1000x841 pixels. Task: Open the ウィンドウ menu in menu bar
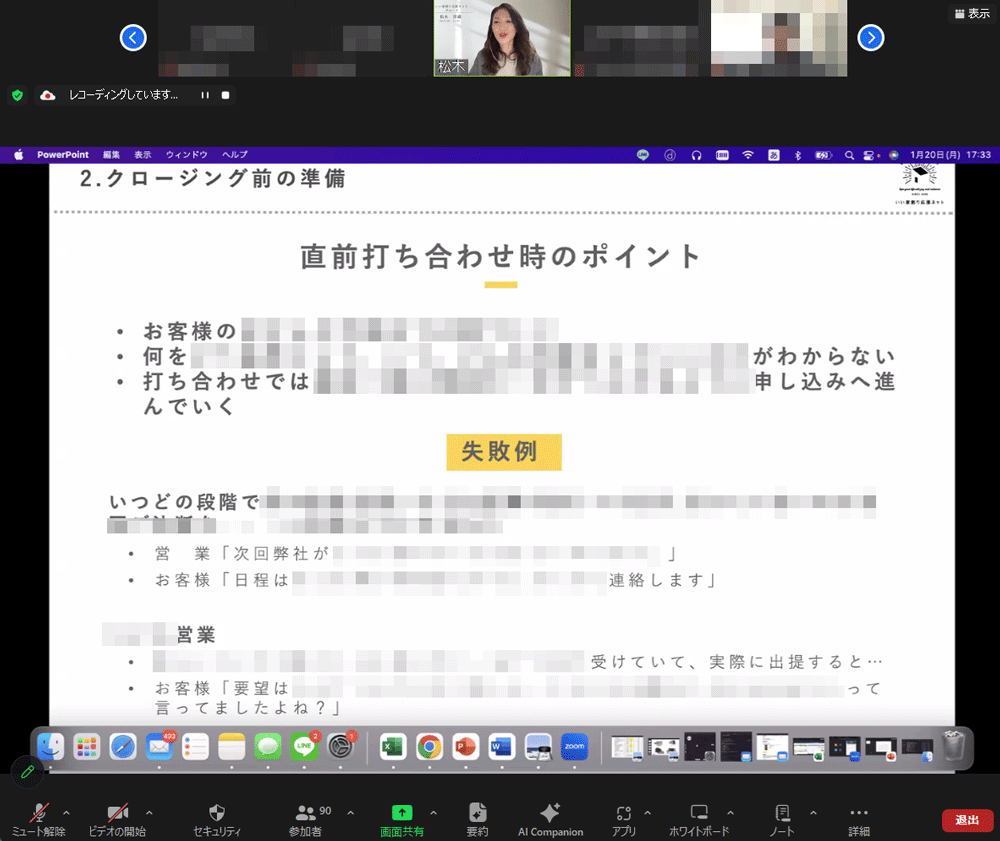[x=186, y=155]
